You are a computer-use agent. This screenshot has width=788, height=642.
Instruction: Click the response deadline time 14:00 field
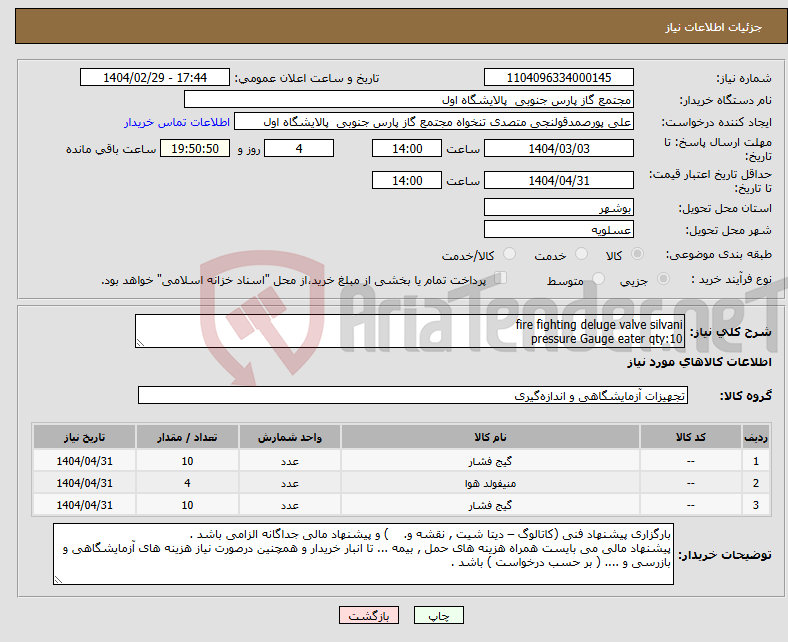click(x=407, y=149)
